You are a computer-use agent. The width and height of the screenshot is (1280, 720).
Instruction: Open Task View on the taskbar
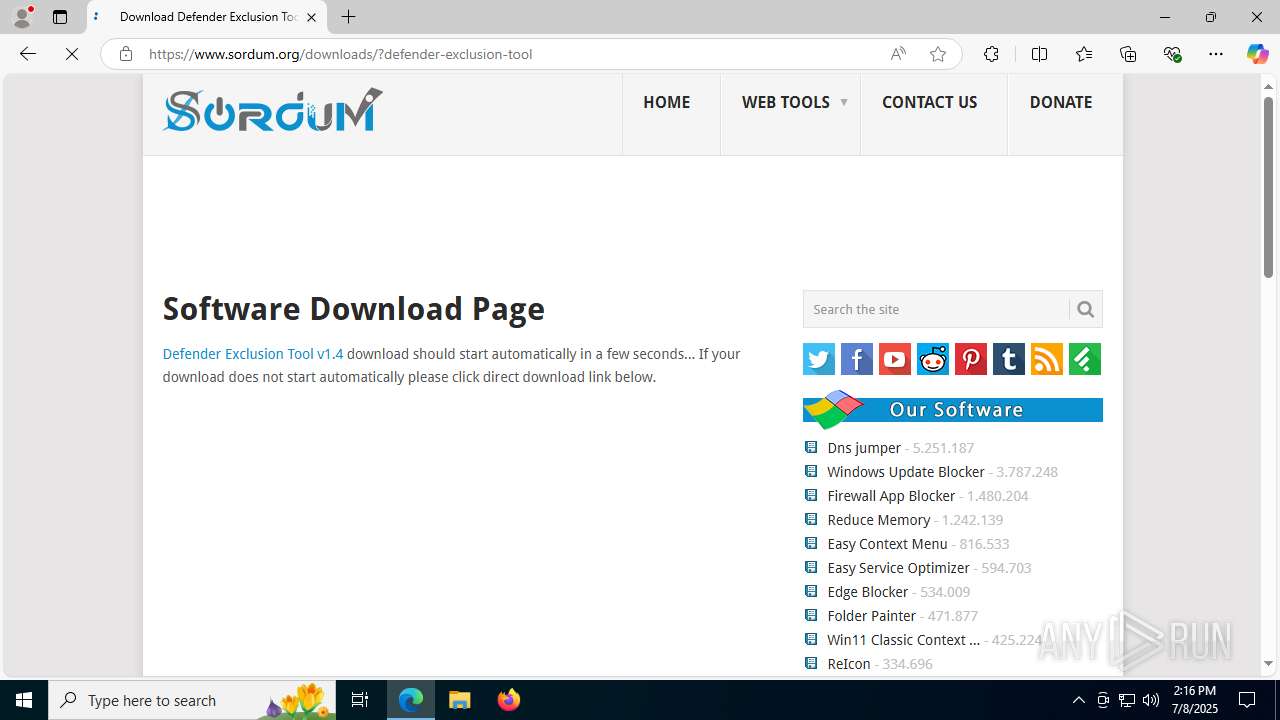[x=360, y=700]
